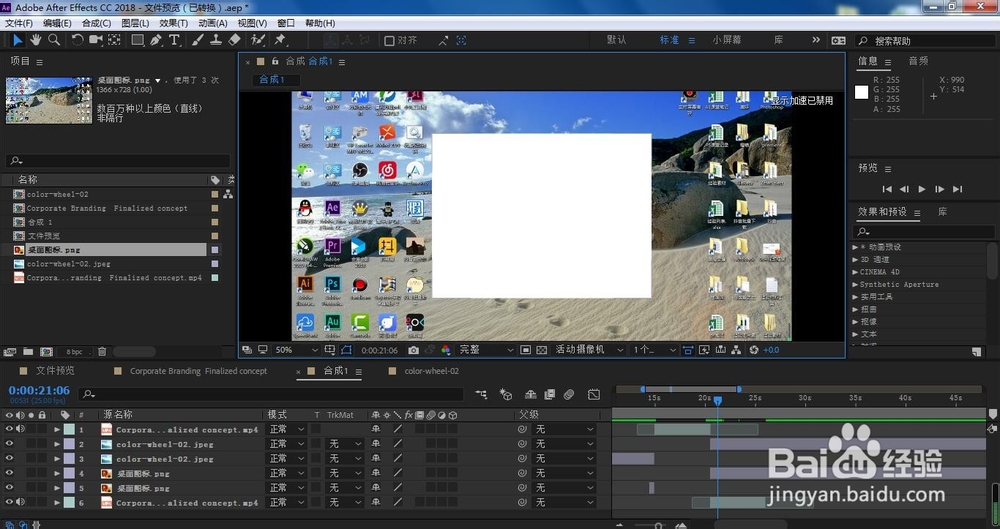The height and width of the screenshot is (529, 1000).
Task: Toggle region of interest icon in viewer
Action: pyautogui.click(x=525, y=350)
